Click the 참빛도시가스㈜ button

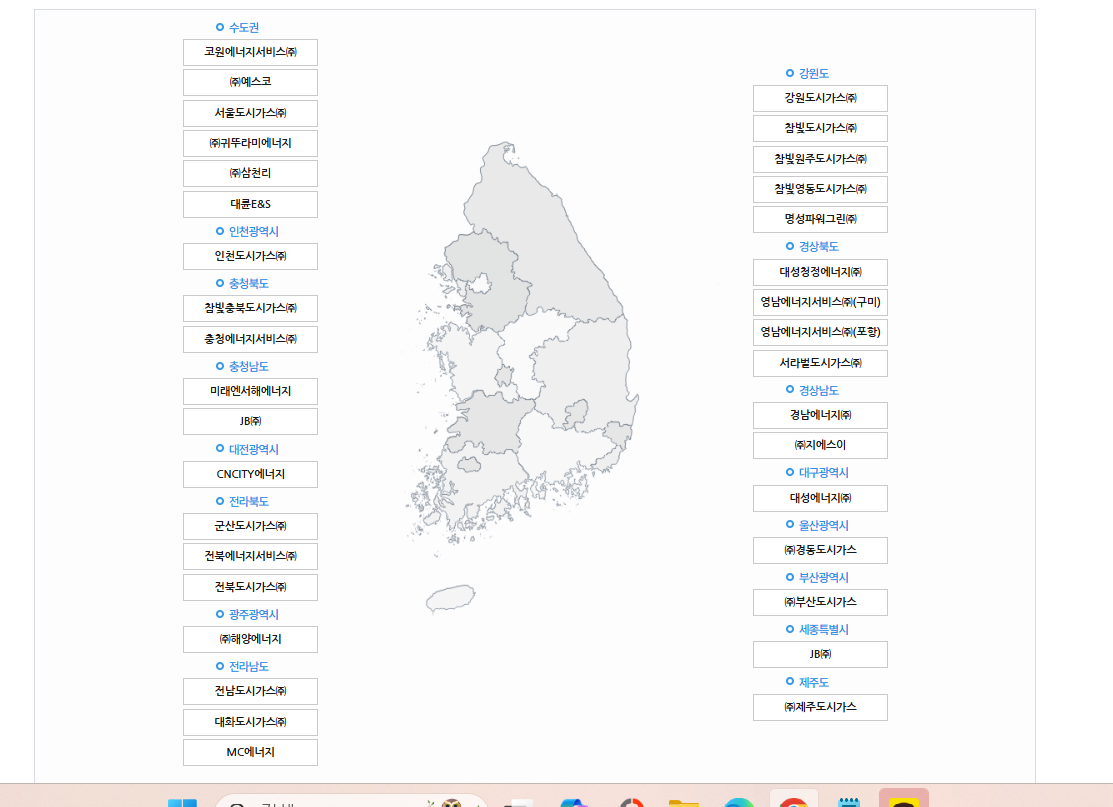point(820,128)
